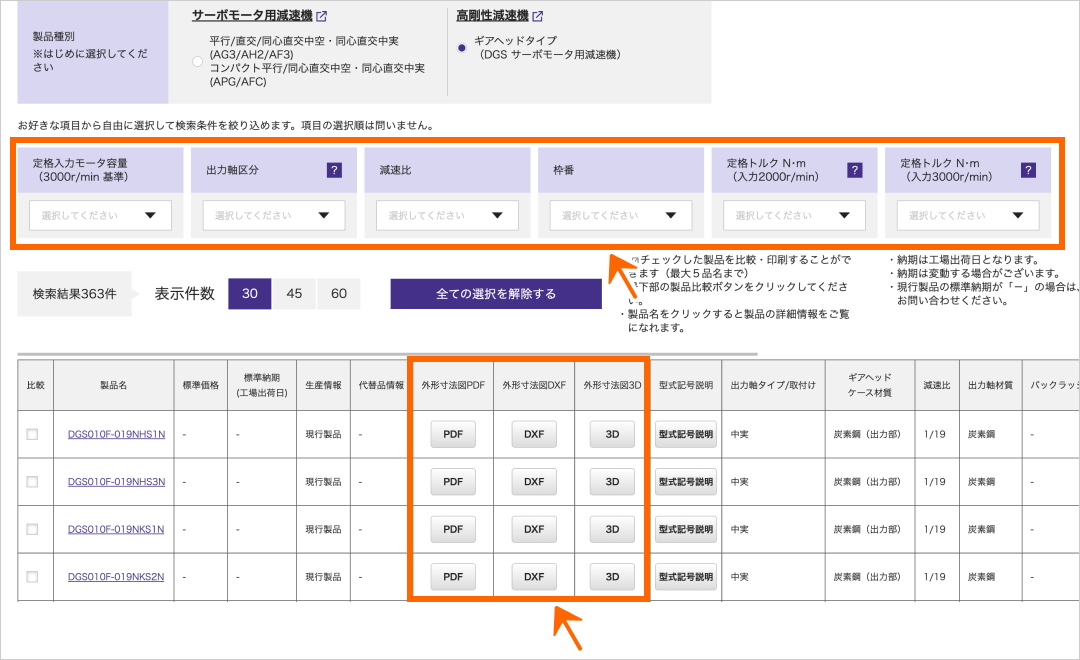Open external link icon next to 高剛性減速機
The height and width of the screenshot is (660, 1080).
(538, 16)
